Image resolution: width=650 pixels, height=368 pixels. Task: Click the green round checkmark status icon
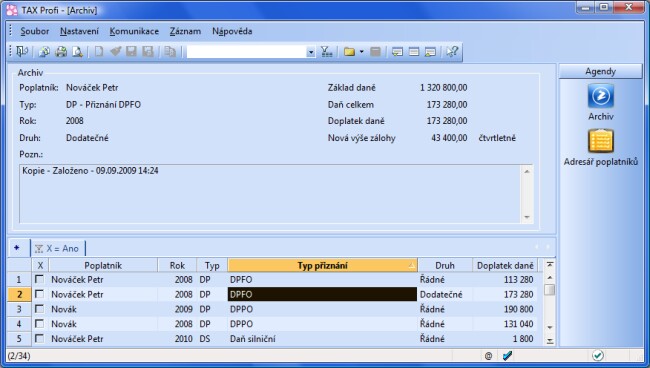click(x=598, y=355)
